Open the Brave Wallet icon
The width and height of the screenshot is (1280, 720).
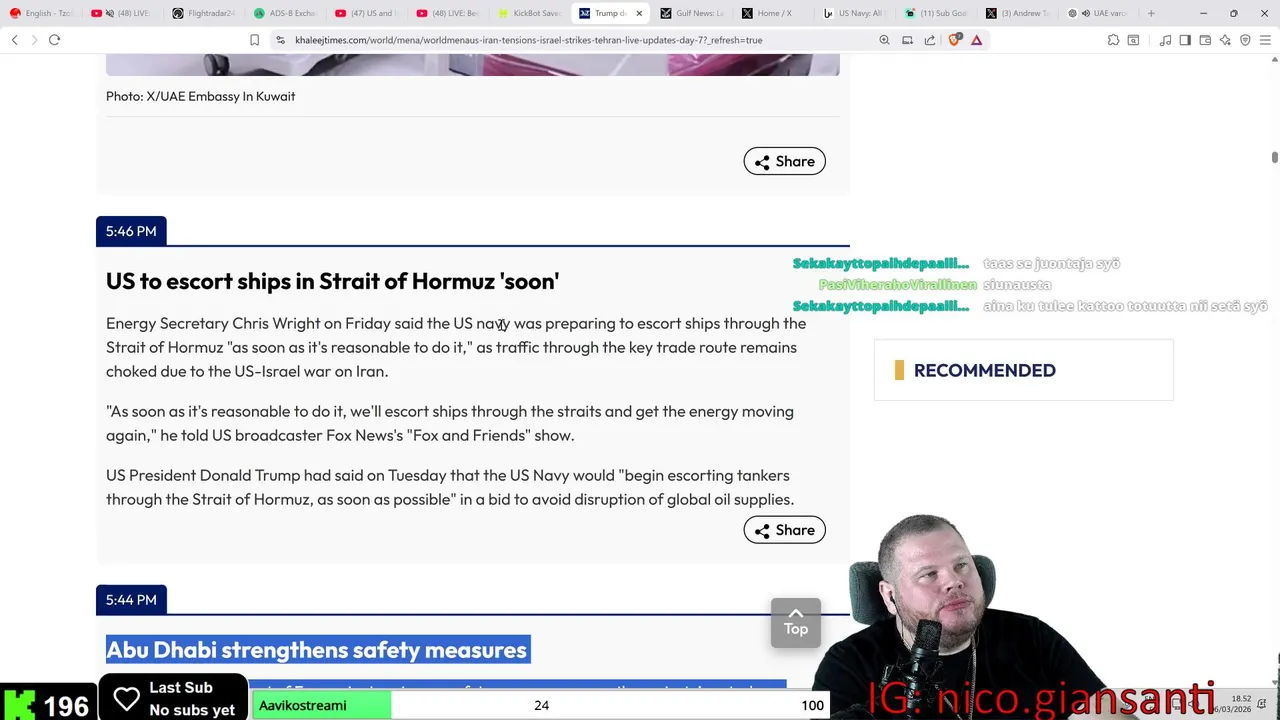1205,40
